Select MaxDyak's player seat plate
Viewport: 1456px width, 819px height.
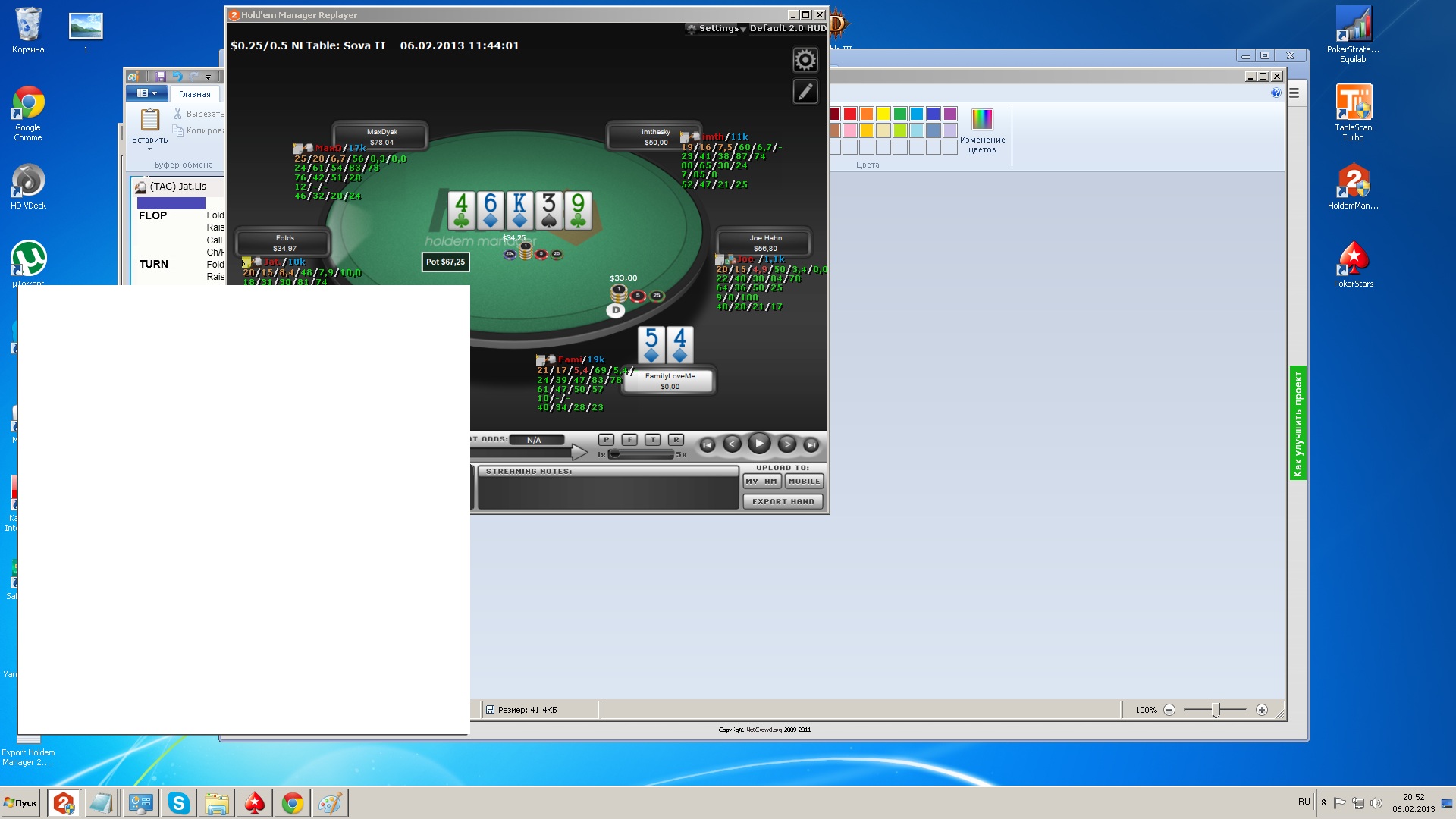click(381, 136)
